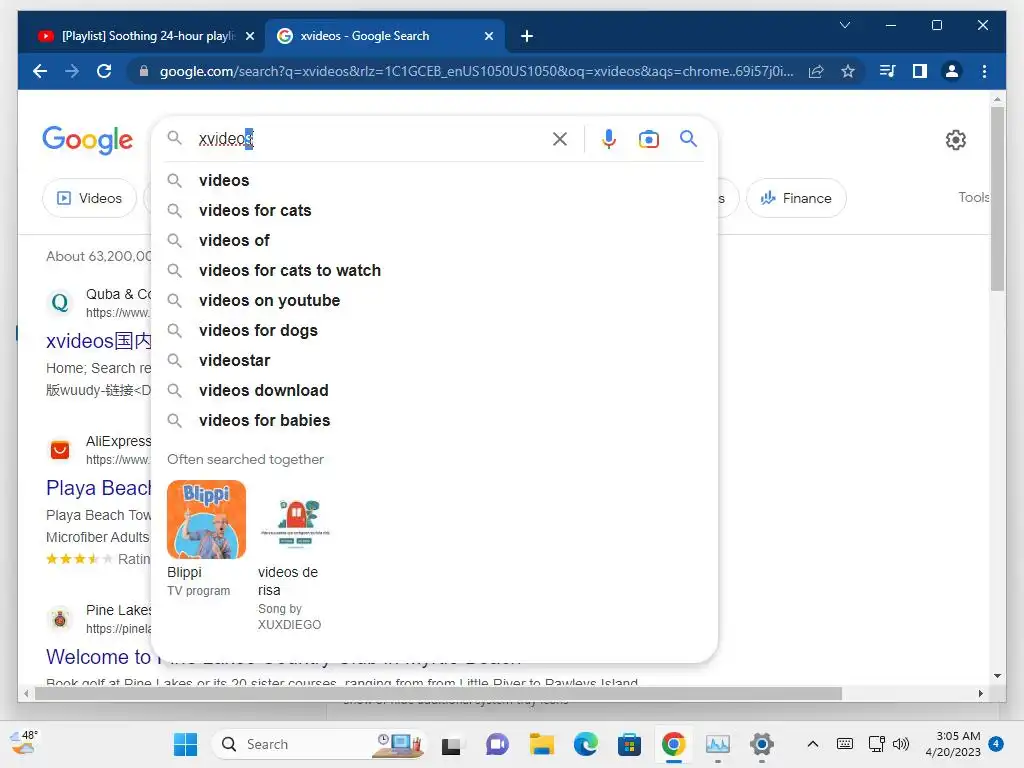View site security lock info
This screenshot has height=768, width=1024.
[144, 71]
